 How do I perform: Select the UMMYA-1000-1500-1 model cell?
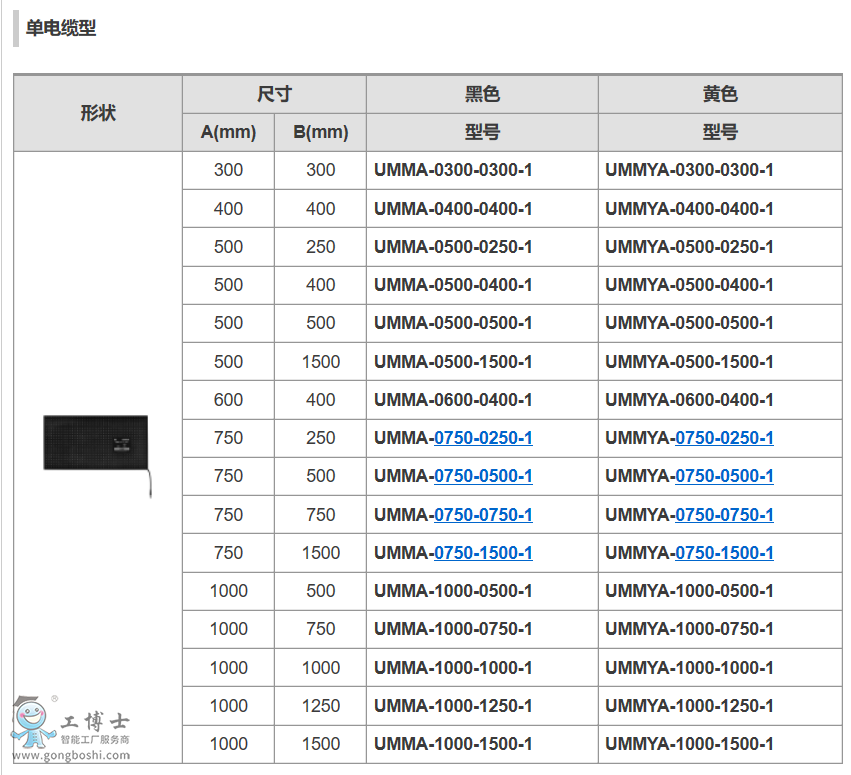click(689, 744)
